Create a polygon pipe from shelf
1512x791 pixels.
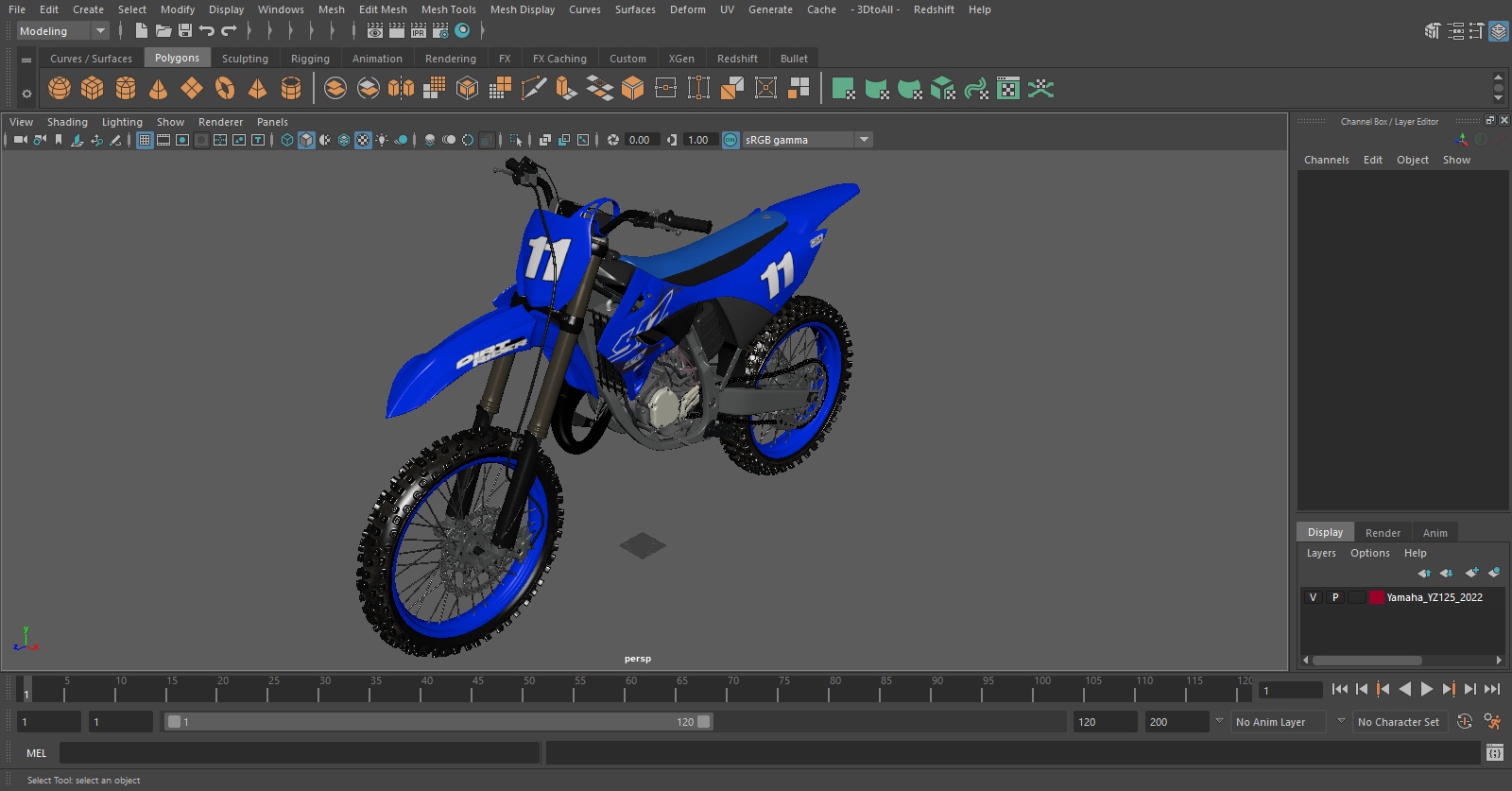(291, 89)
